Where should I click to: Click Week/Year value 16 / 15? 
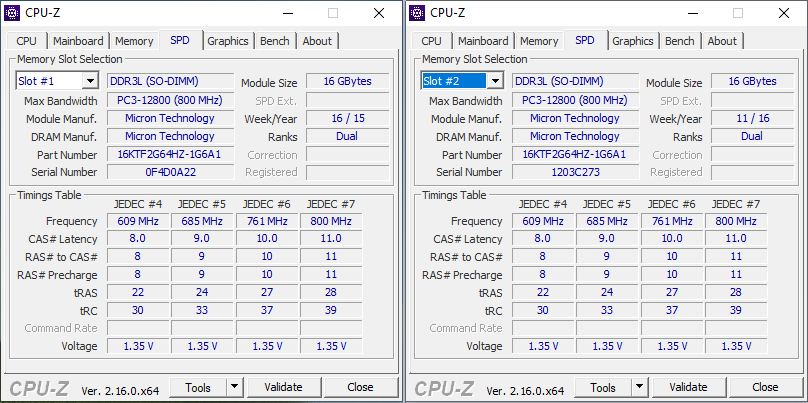(348, 119)
